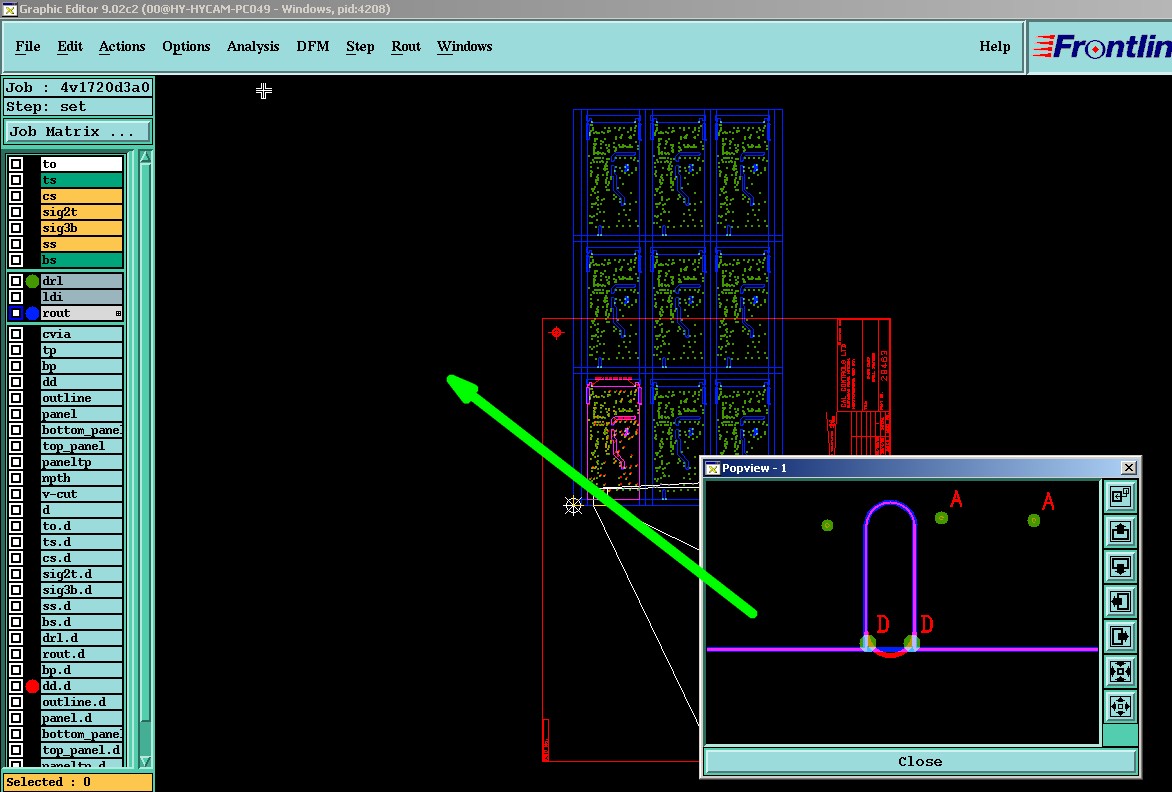Screen dimensions: 1172x792
Task: Click the topmost Popview window-link icon
Action: click(1120, 496)
